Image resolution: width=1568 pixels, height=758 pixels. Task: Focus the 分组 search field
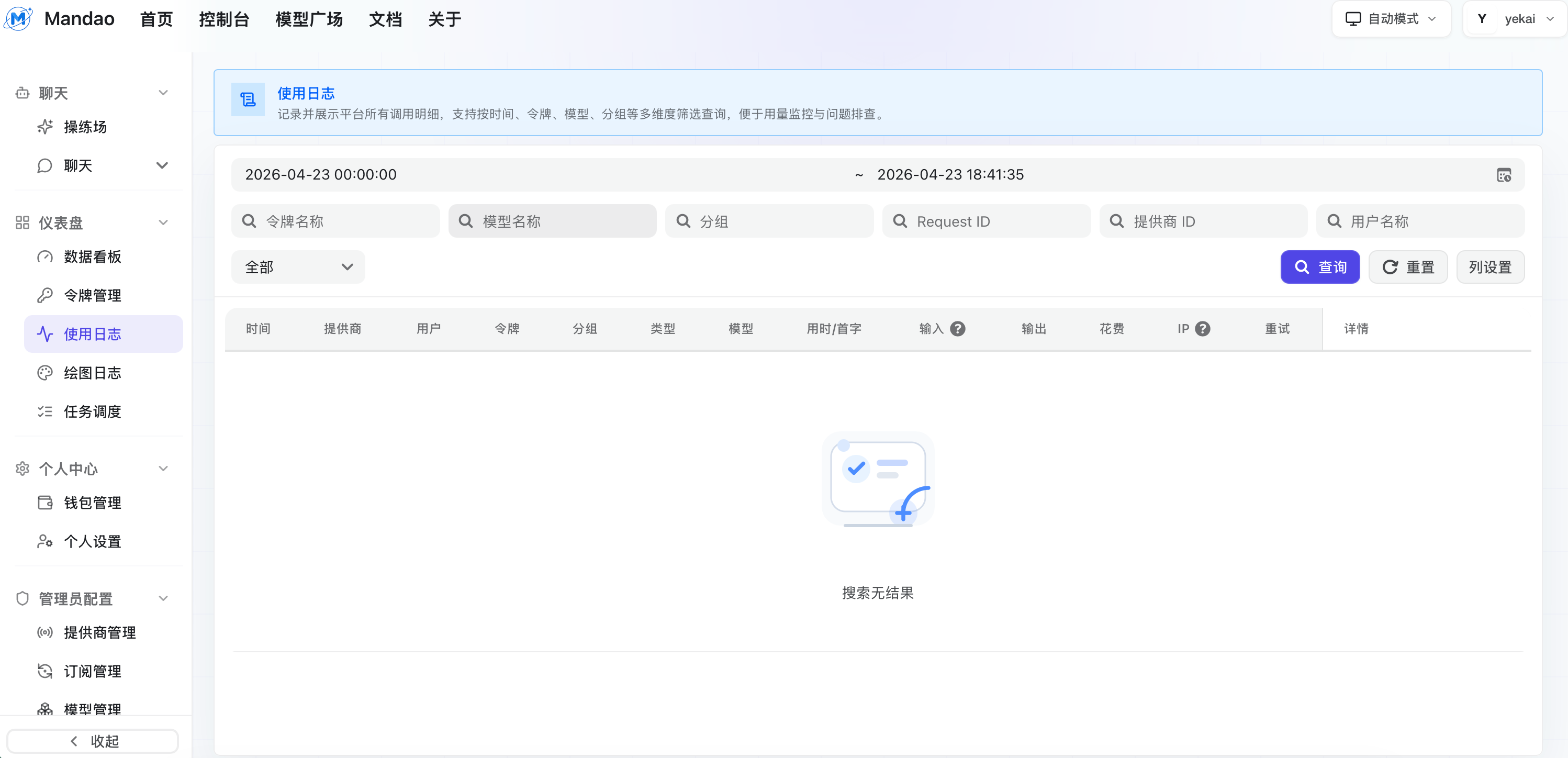click(769, 221)
